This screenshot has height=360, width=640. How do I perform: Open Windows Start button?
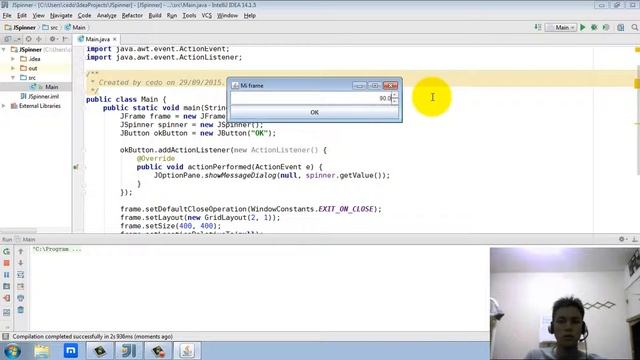12,351
